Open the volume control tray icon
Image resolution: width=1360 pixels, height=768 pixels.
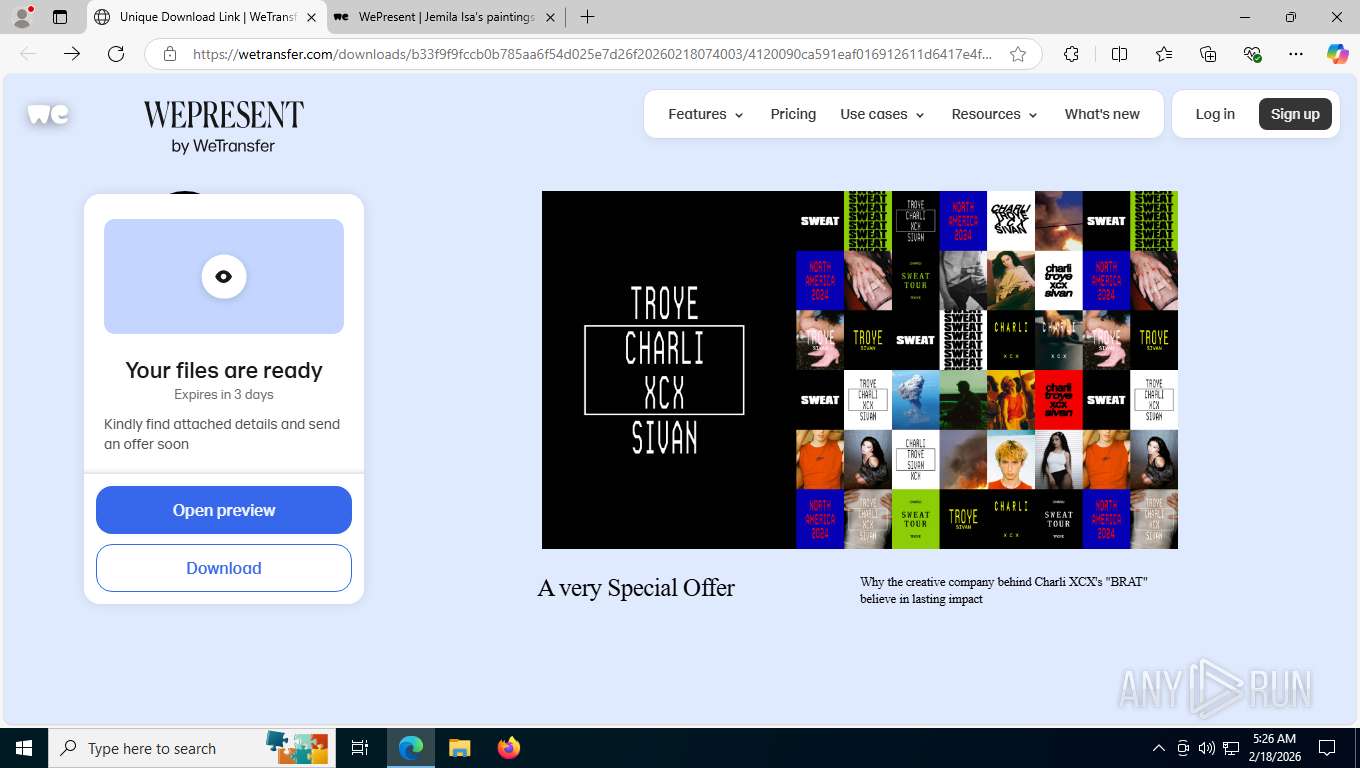[1206, 748]
